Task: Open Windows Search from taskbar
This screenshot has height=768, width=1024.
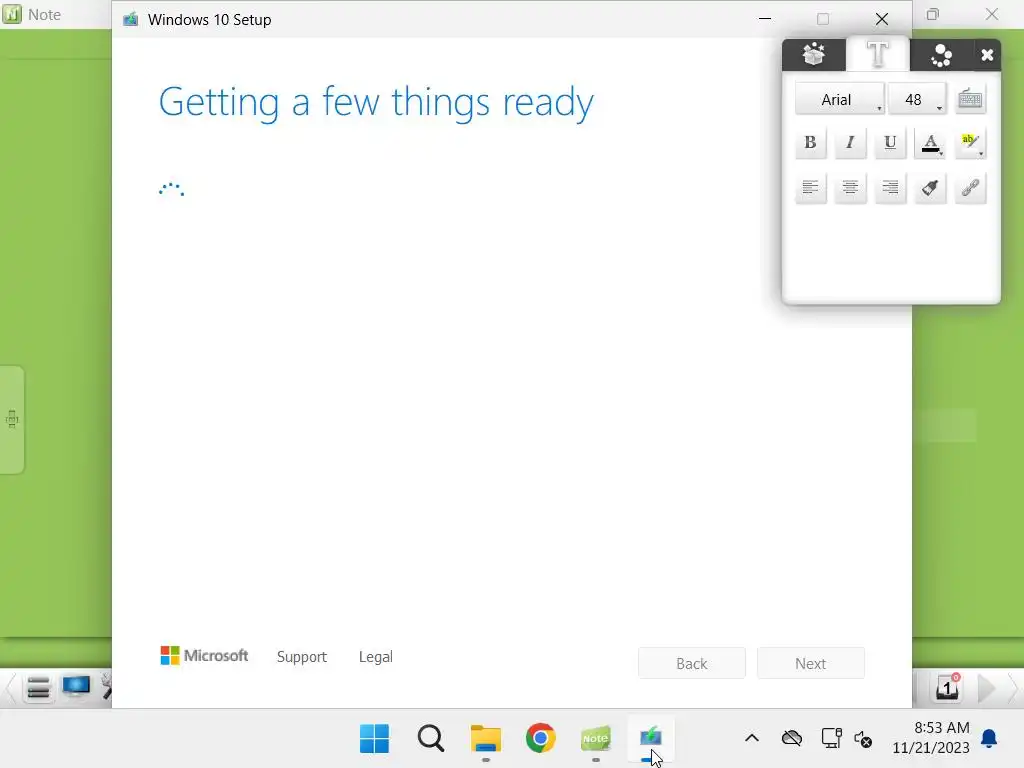Action: click(430, 739)
